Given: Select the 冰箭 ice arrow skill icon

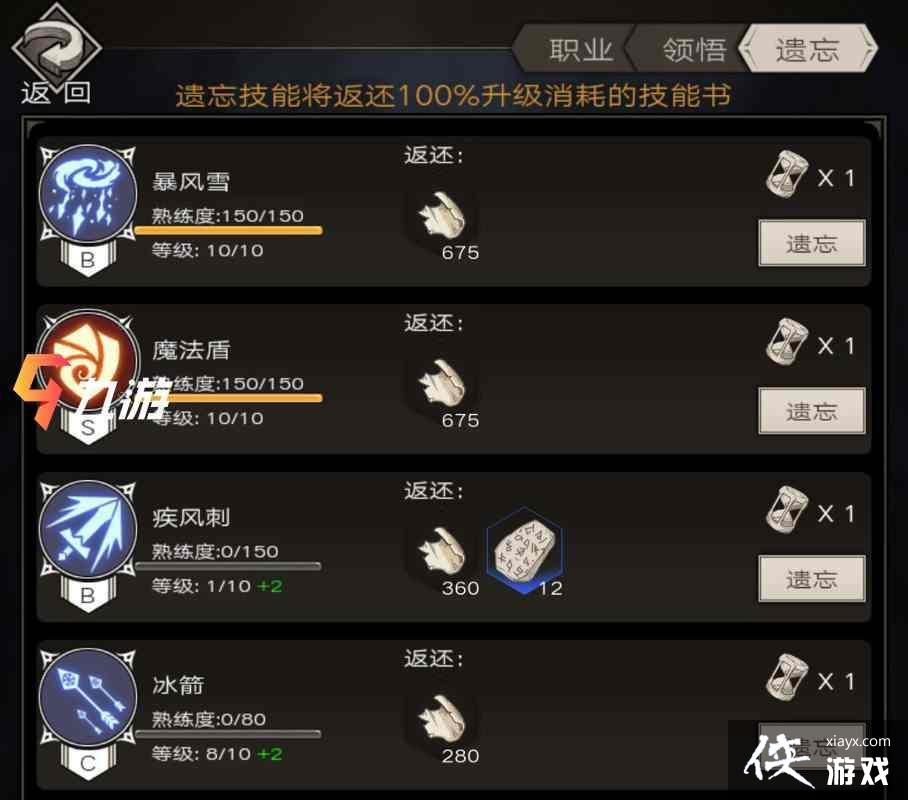Looking at the screenshot, I should click(87, 697).
